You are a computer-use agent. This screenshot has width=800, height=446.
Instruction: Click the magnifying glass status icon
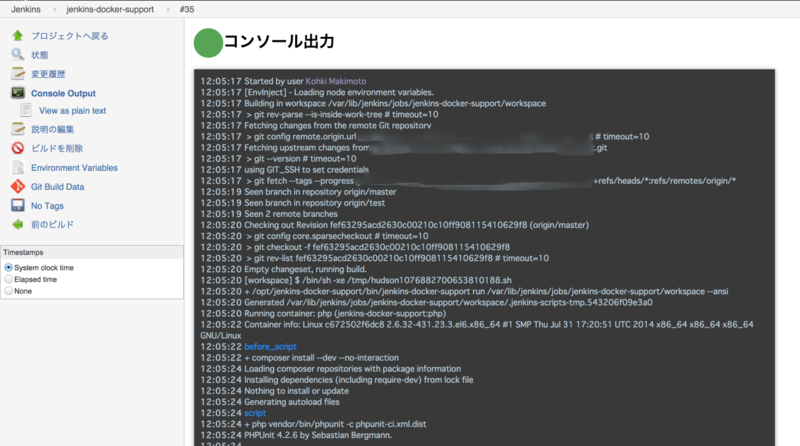[x=18, y=54]
